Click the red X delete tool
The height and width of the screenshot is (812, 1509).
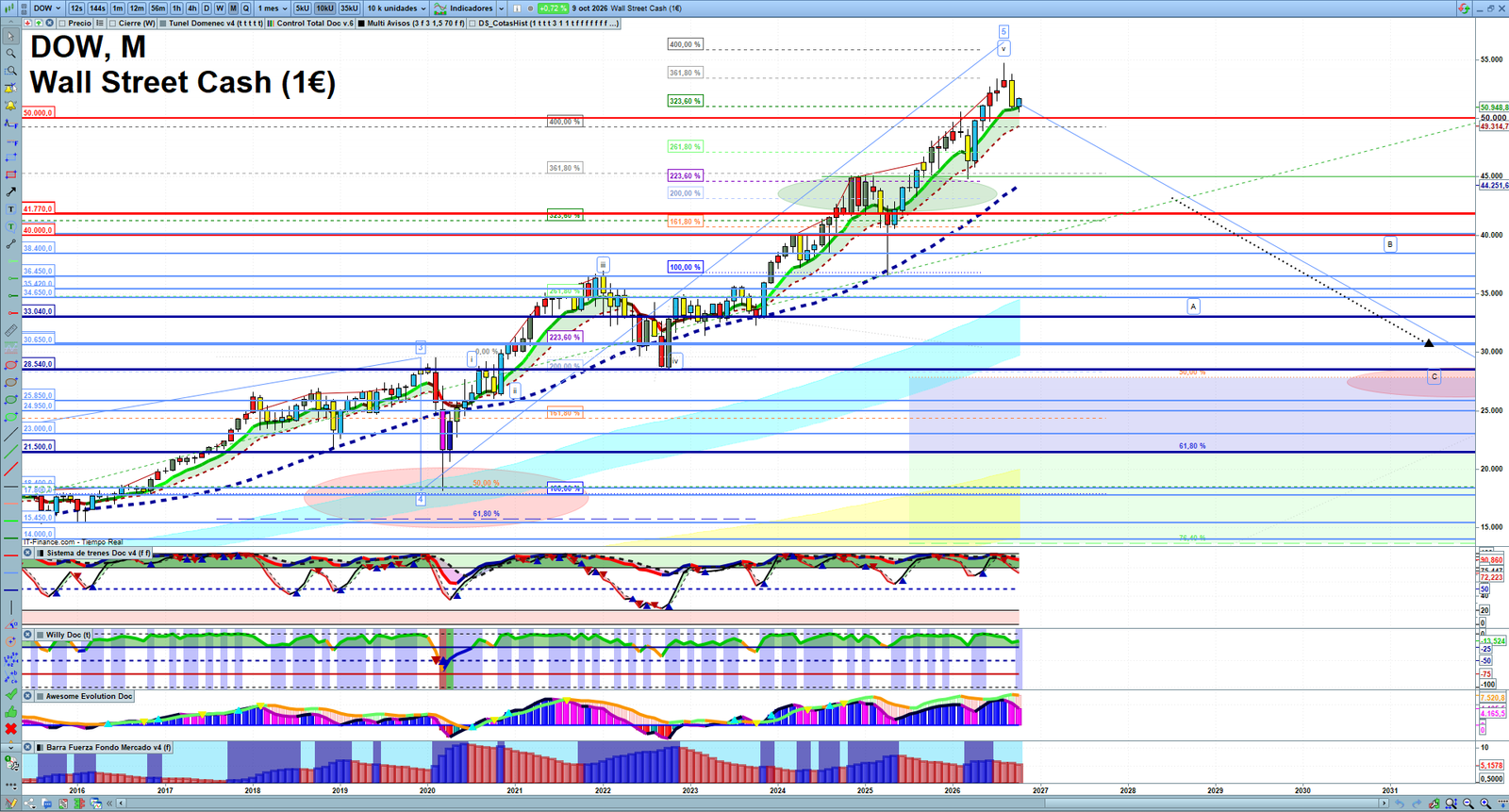pos(10,729)
